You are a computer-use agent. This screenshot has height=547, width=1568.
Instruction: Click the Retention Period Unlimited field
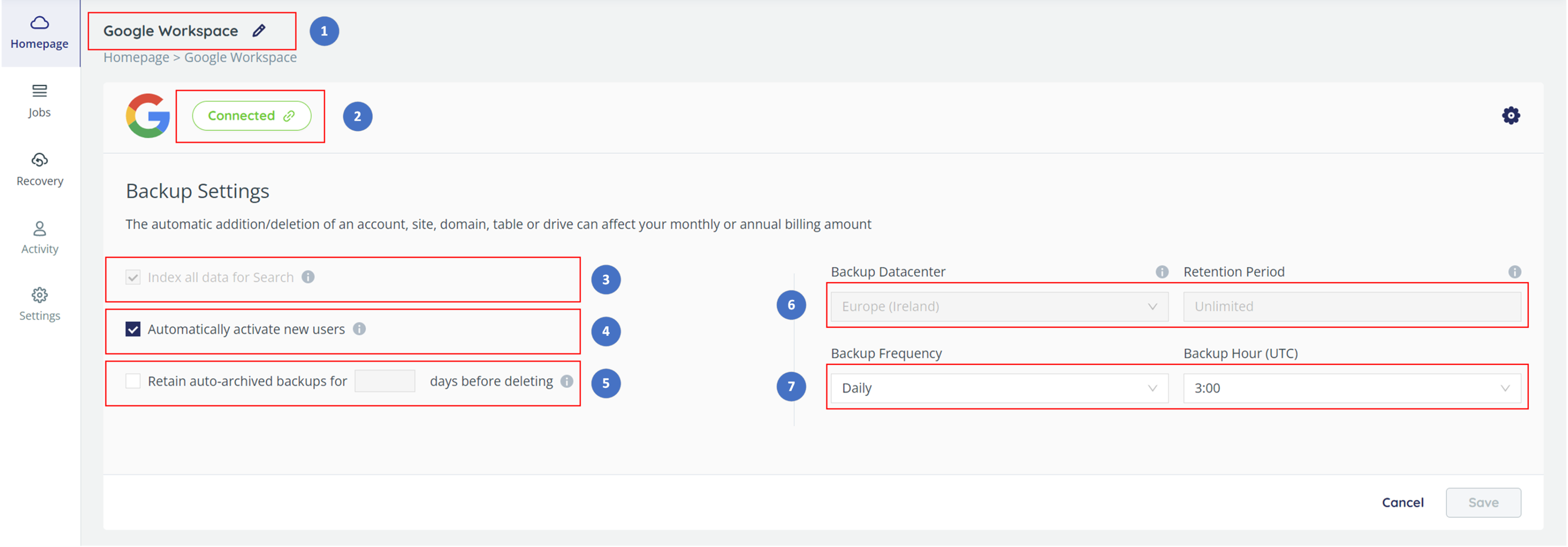tap(1352, 307)
